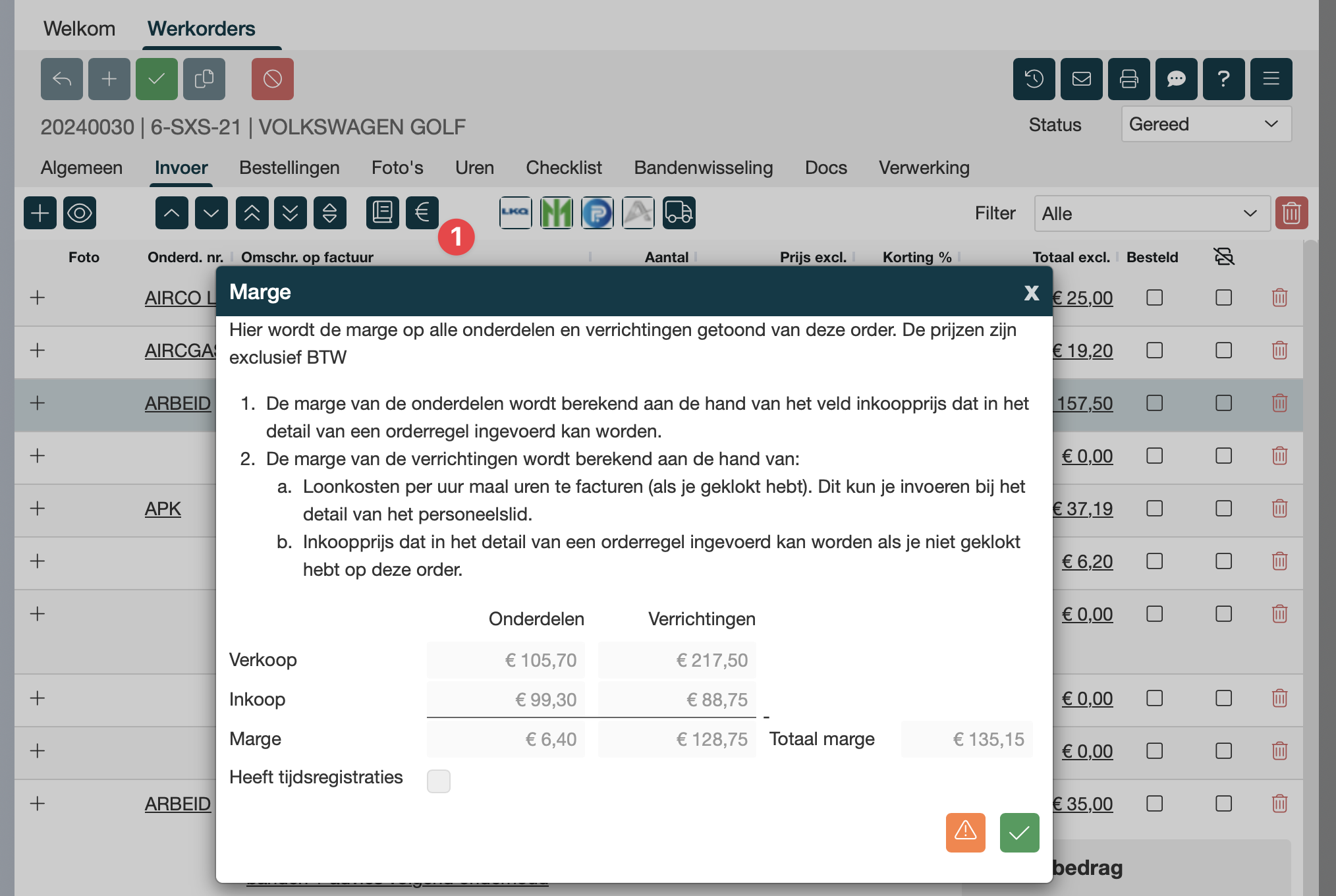This screenshot has width=1336, height=896.
Task: Expand the first AIRCO row plus sign
Action: coord(38,298)
